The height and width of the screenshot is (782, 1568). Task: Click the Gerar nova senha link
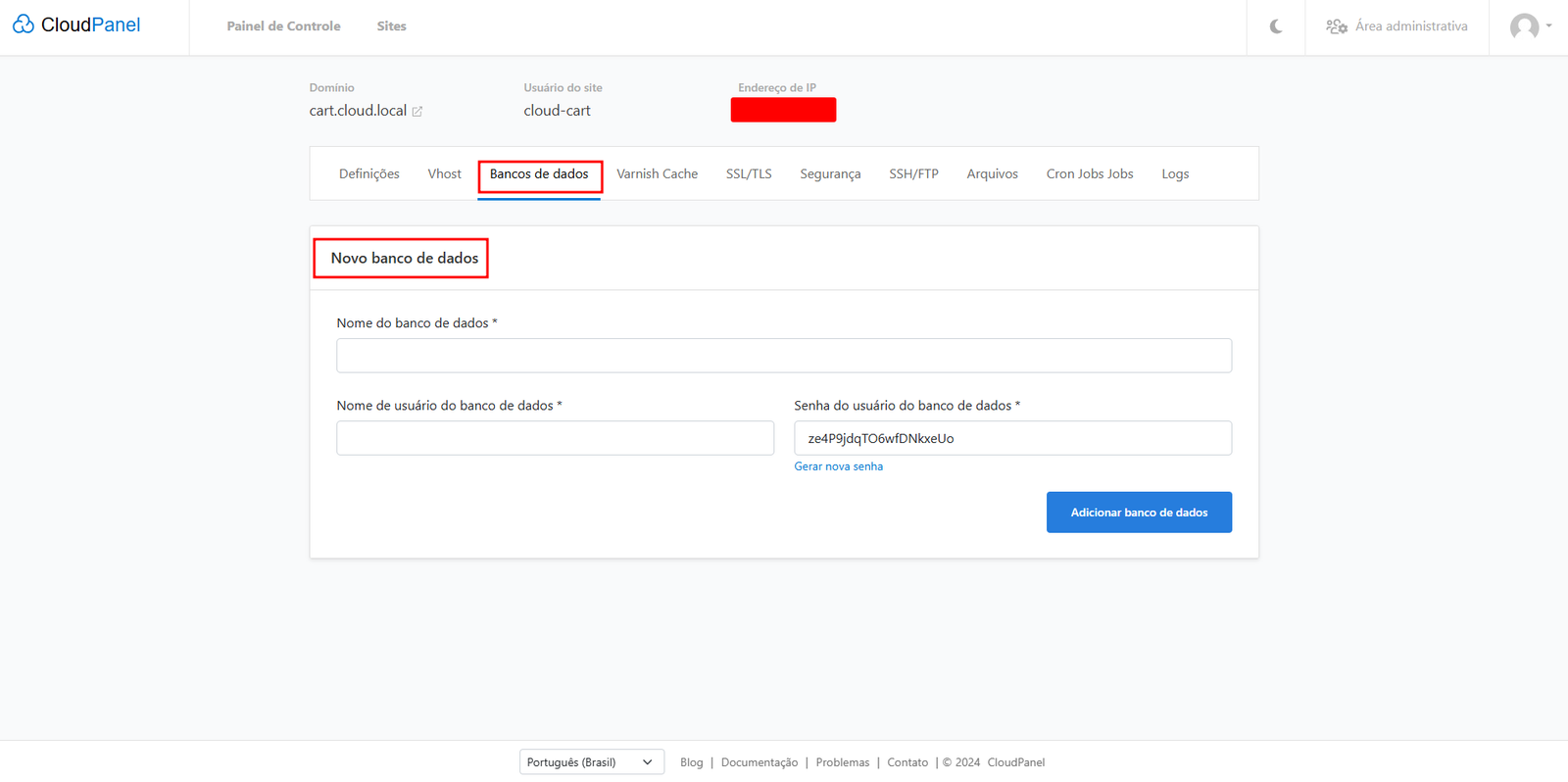coord(838,466)
